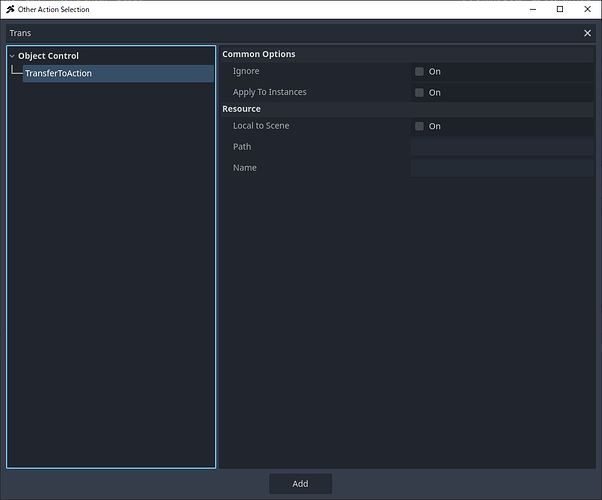Viewport: 602px width, 500px height.
Task: Select the TransferToAction tree item
Action: pyautogui.click(x=58, y=74)
